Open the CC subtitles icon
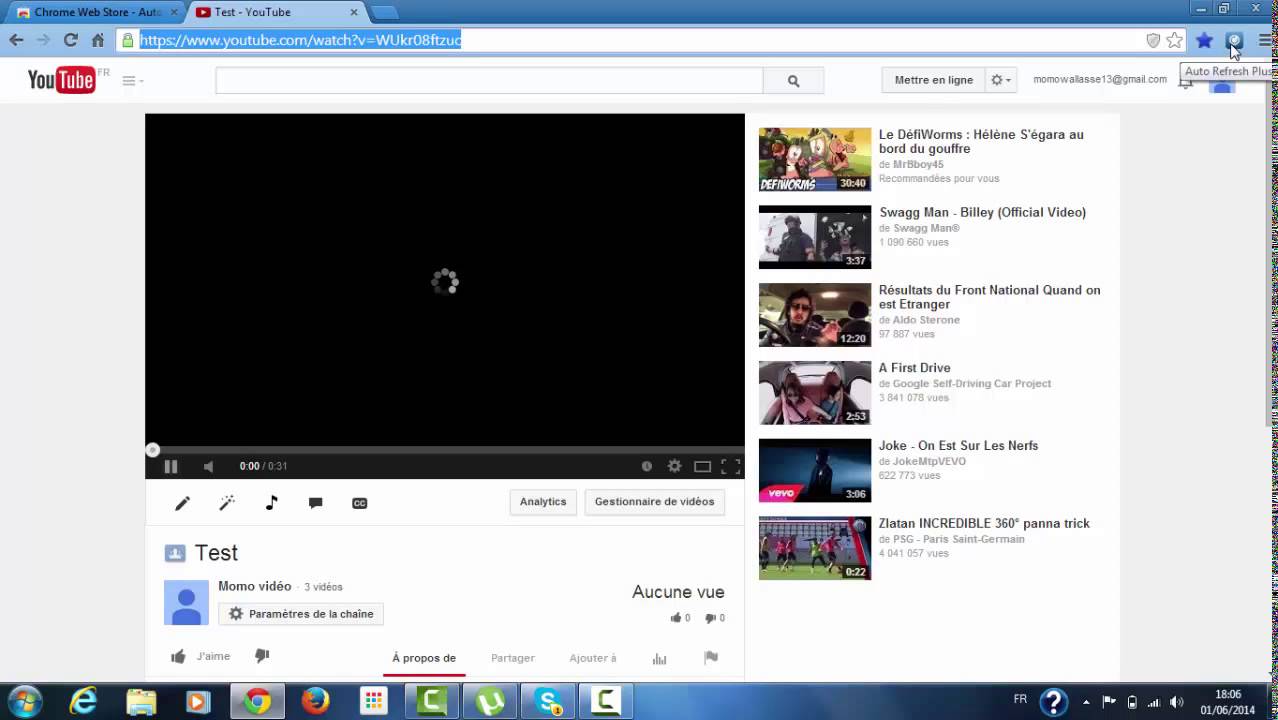The height and width of the screenshot is (720, 1278). coord(360,503)
